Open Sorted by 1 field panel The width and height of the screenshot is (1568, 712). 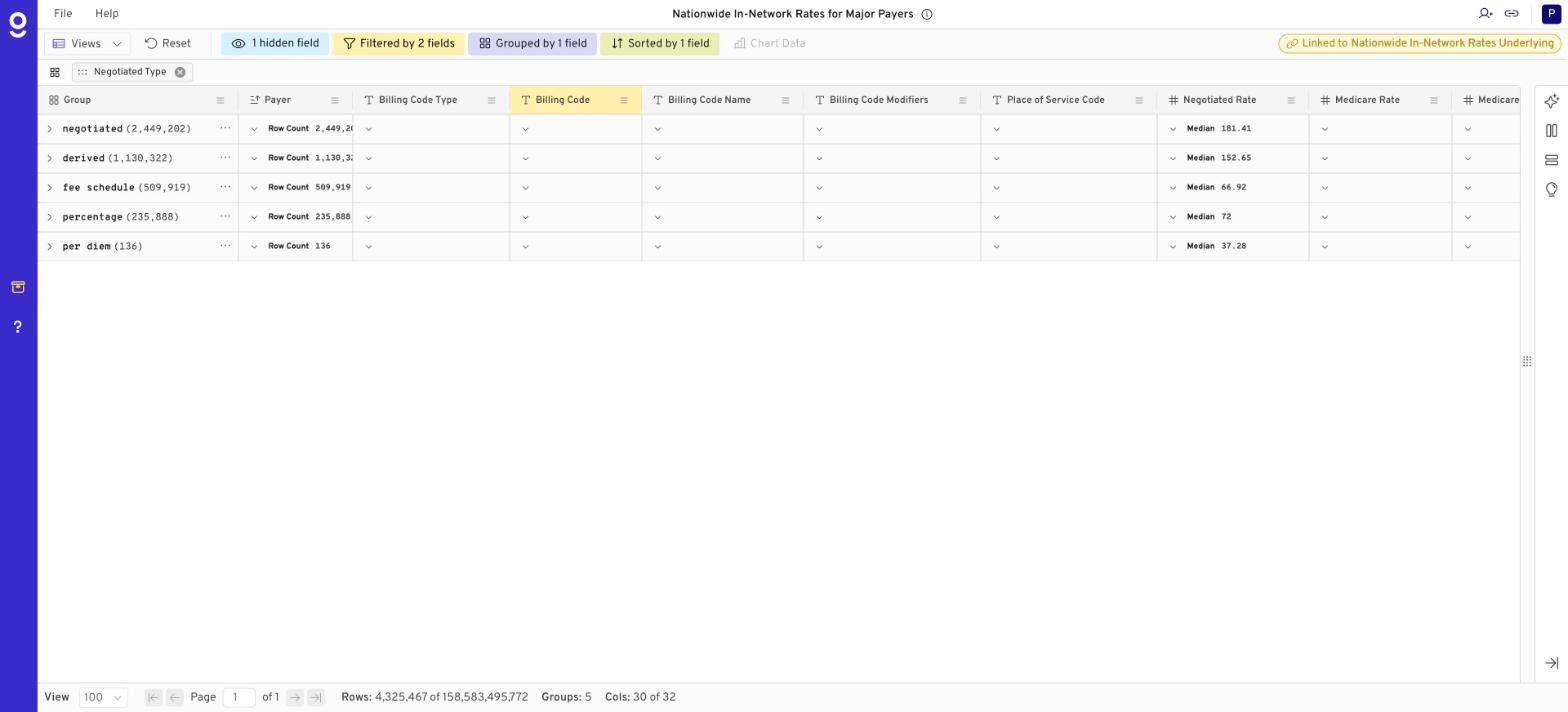[660, 44]
